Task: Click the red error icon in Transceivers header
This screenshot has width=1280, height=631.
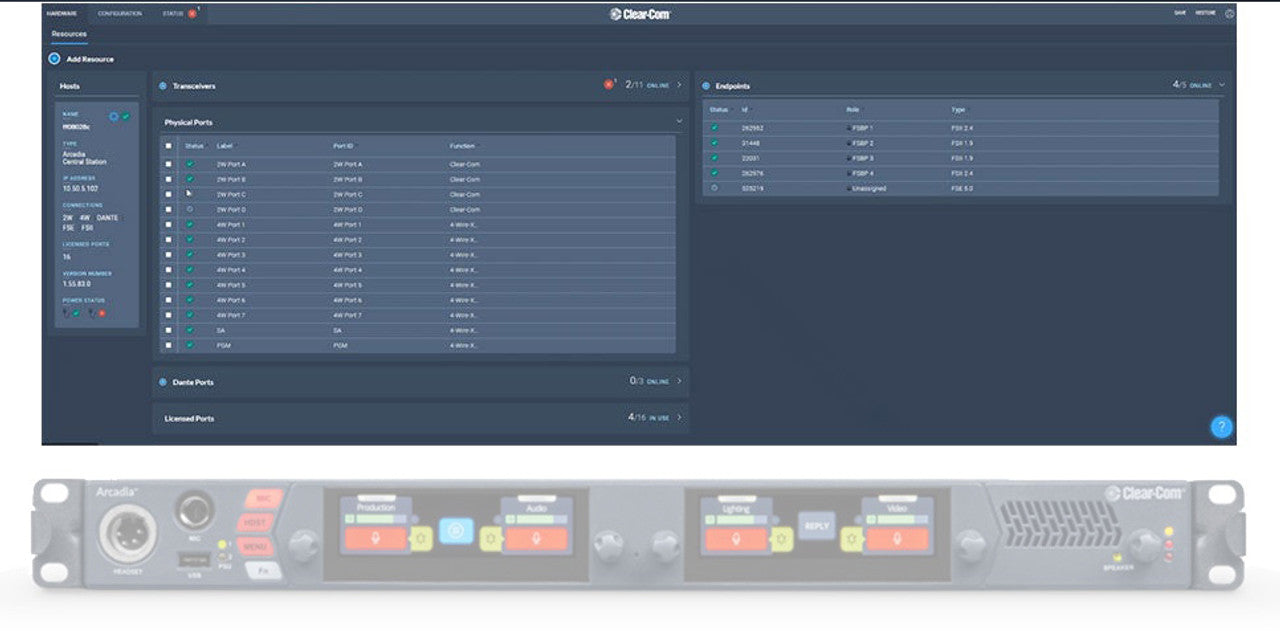Action: [608, 85]
